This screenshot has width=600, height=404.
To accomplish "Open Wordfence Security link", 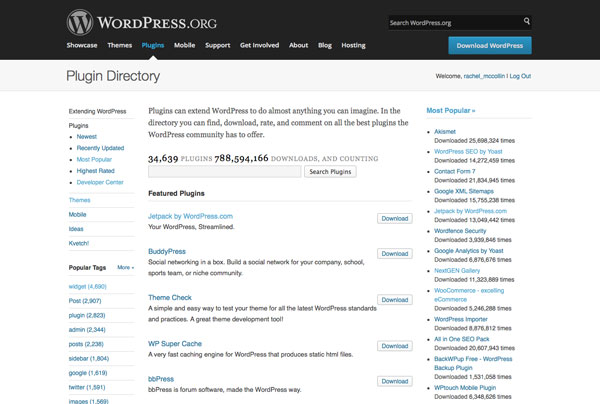I will [460, 231].
